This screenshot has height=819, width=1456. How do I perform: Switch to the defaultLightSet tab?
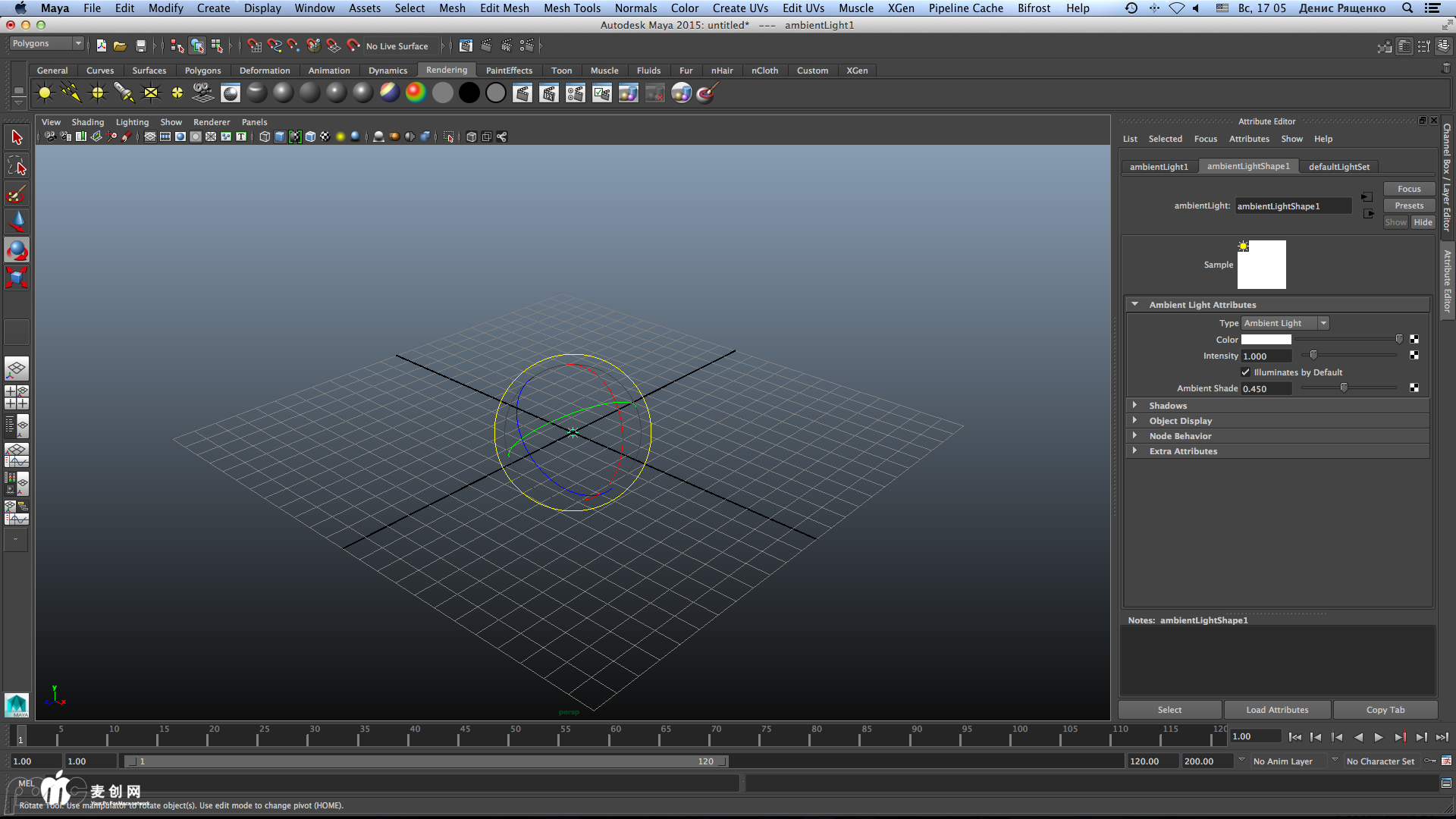[x=1339, y=166]
